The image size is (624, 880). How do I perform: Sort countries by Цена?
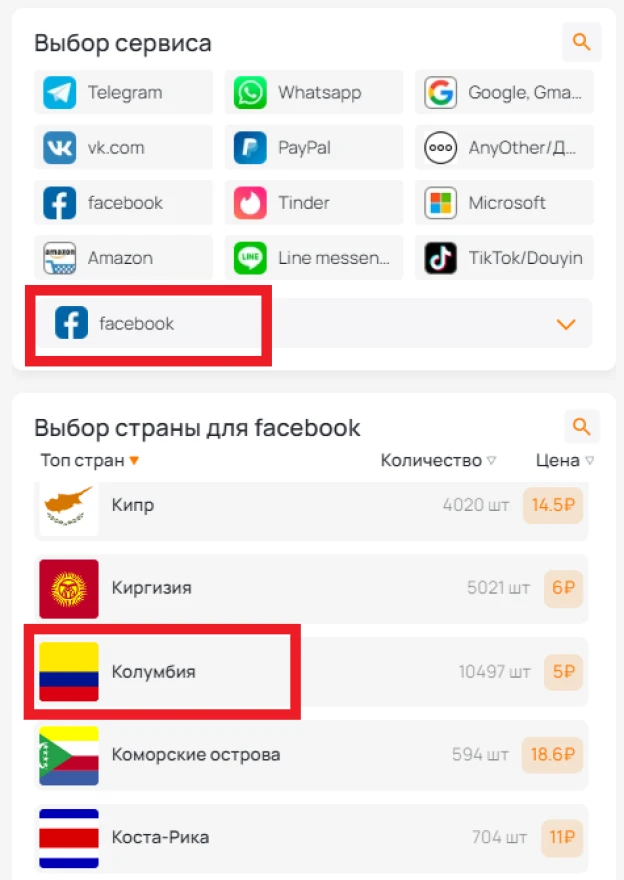coord(565,460)
